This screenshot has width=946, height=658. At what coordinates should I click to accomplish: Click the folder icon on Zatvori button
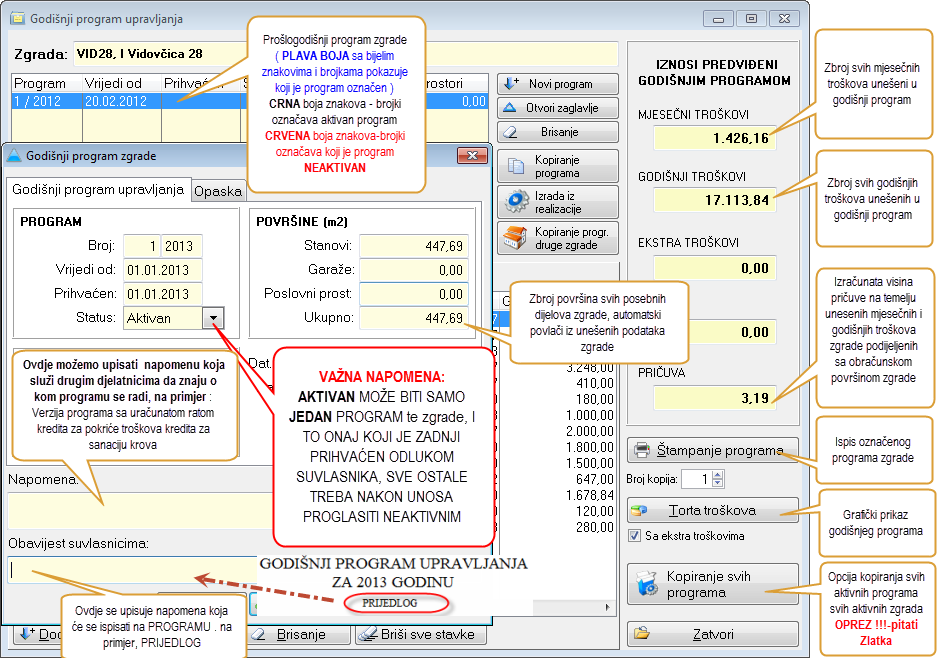tap(641, 633)
